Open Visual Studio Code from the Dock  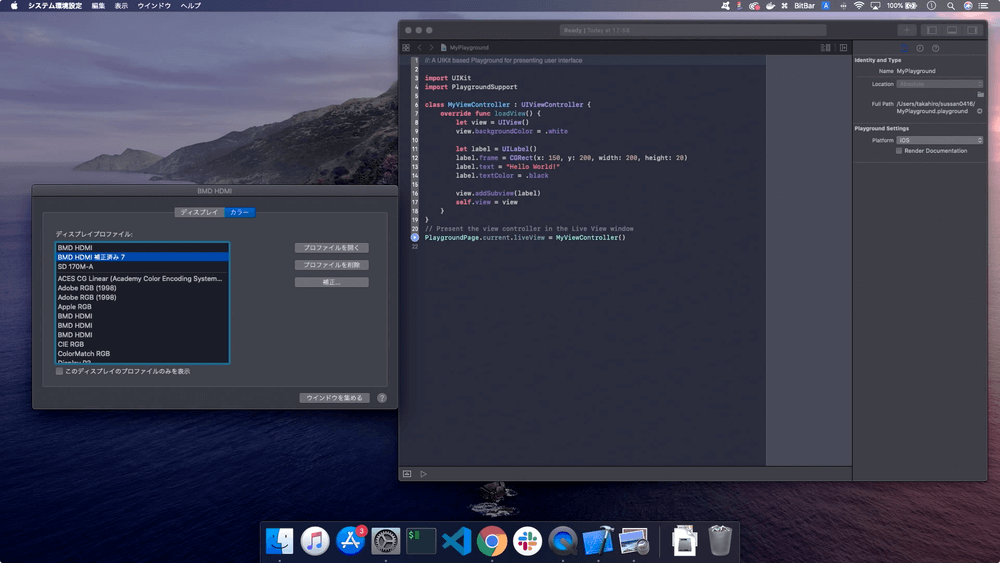pyautogui.click(x=455, y=541)
